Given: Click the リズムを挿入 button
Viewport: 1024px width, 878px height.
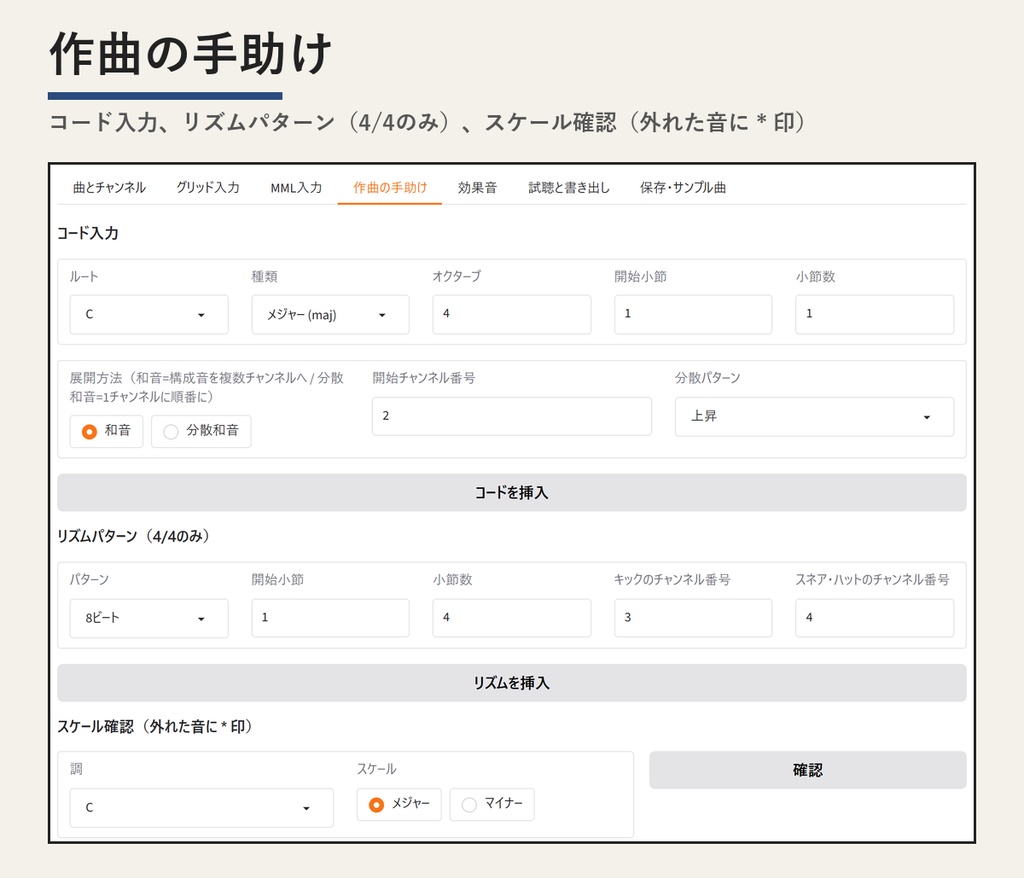Looking at the screenshot, I should tap(512, 683).
